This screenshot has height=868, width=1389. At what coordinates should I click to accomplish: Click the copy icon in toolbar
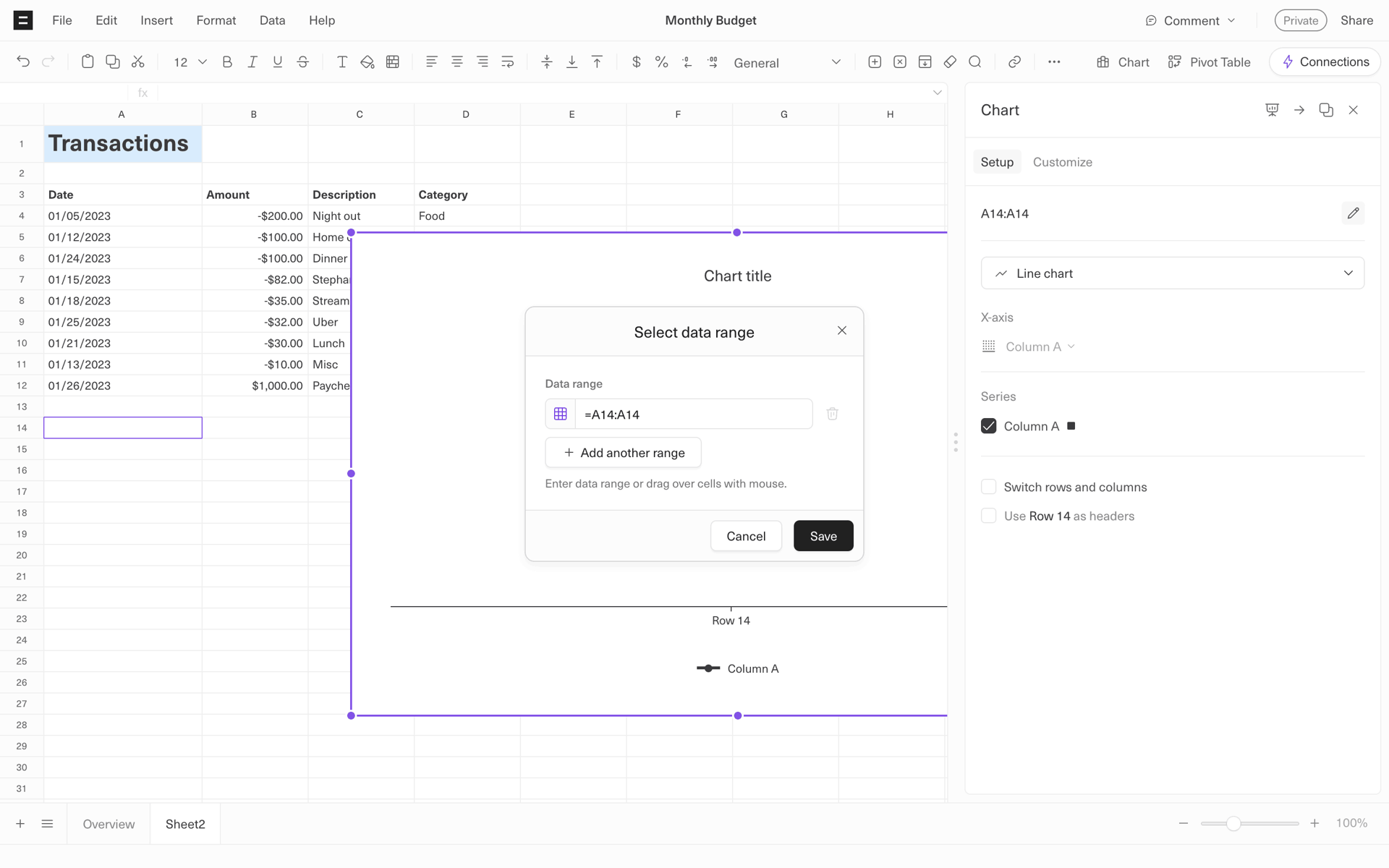[x=113, y=62]
